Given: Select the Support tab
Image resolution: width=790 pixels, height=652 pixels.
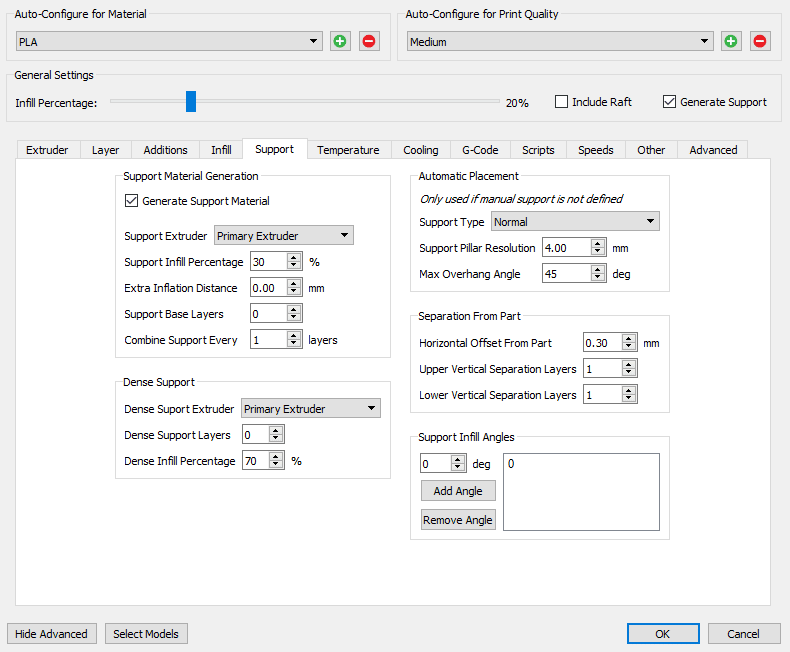Looking at the screenshot, I should coord(275,149).
